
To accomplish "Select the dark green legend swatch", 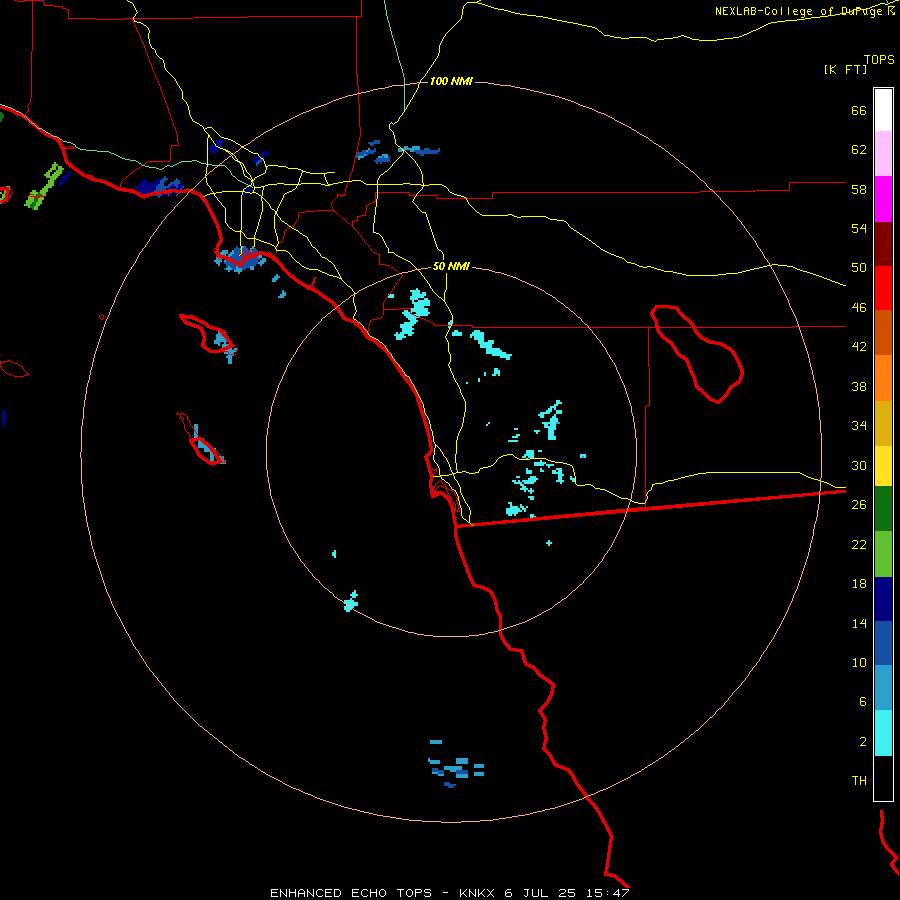I will [x=883, y=509].
